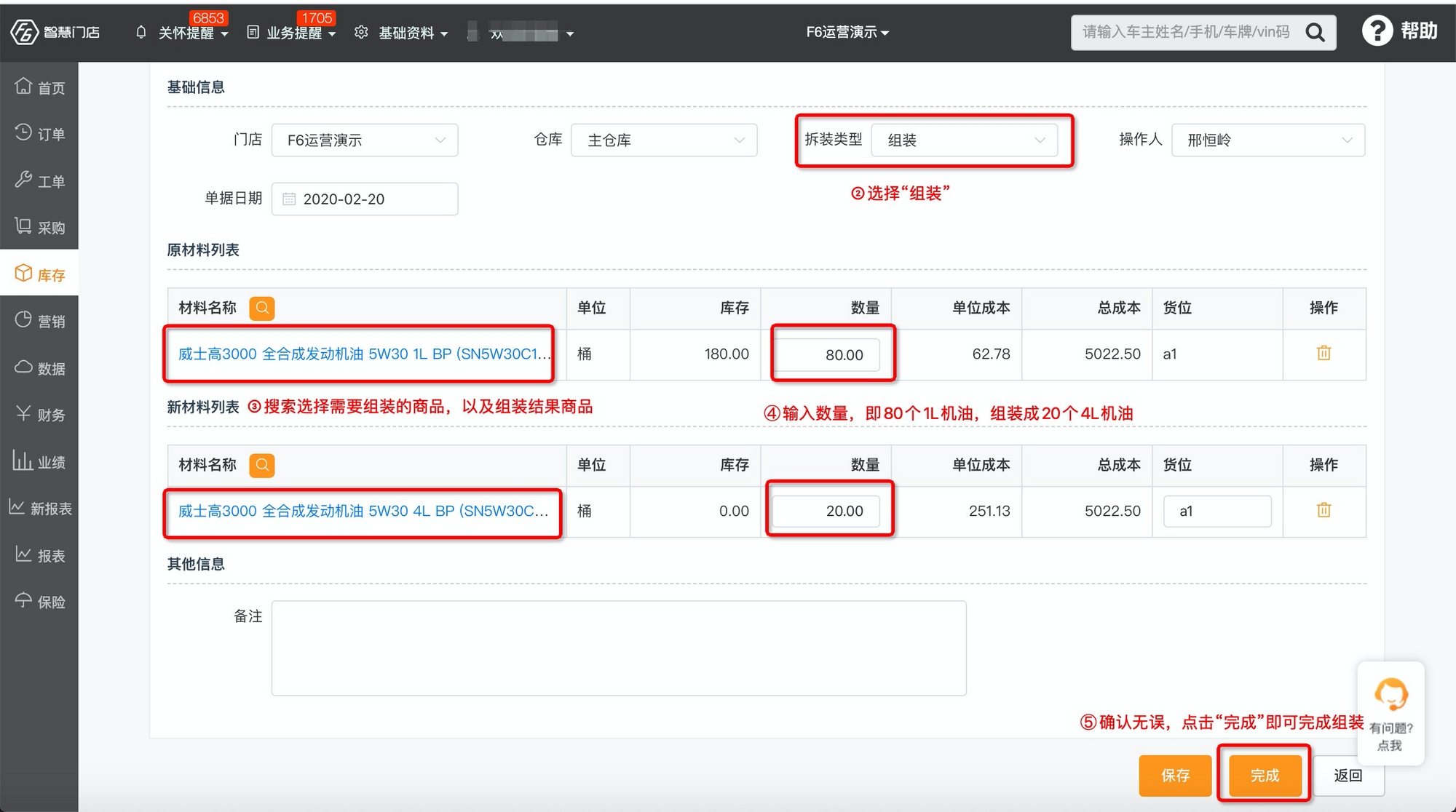Open the F6运营演示 store switcher
The image size is (1456, 812).
(x=847, y=32)
